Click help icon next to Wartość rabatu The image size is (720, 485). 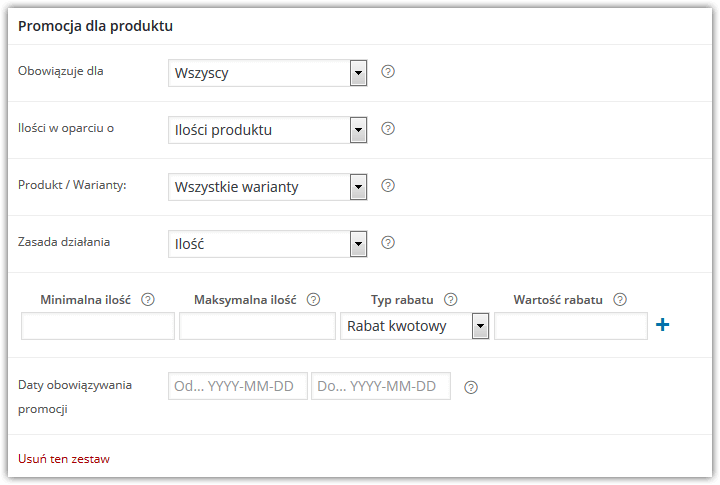point(620,300)
